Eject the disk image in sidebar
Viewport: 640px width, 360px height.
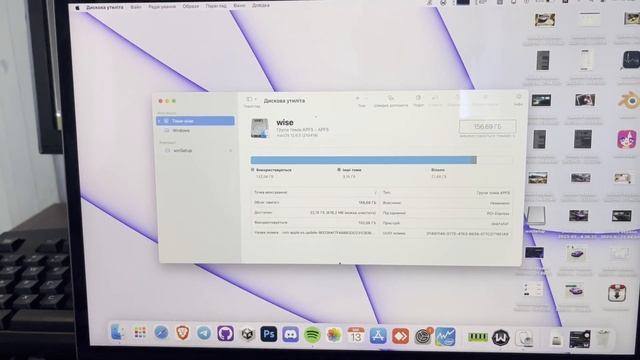(x=231, y=151)
